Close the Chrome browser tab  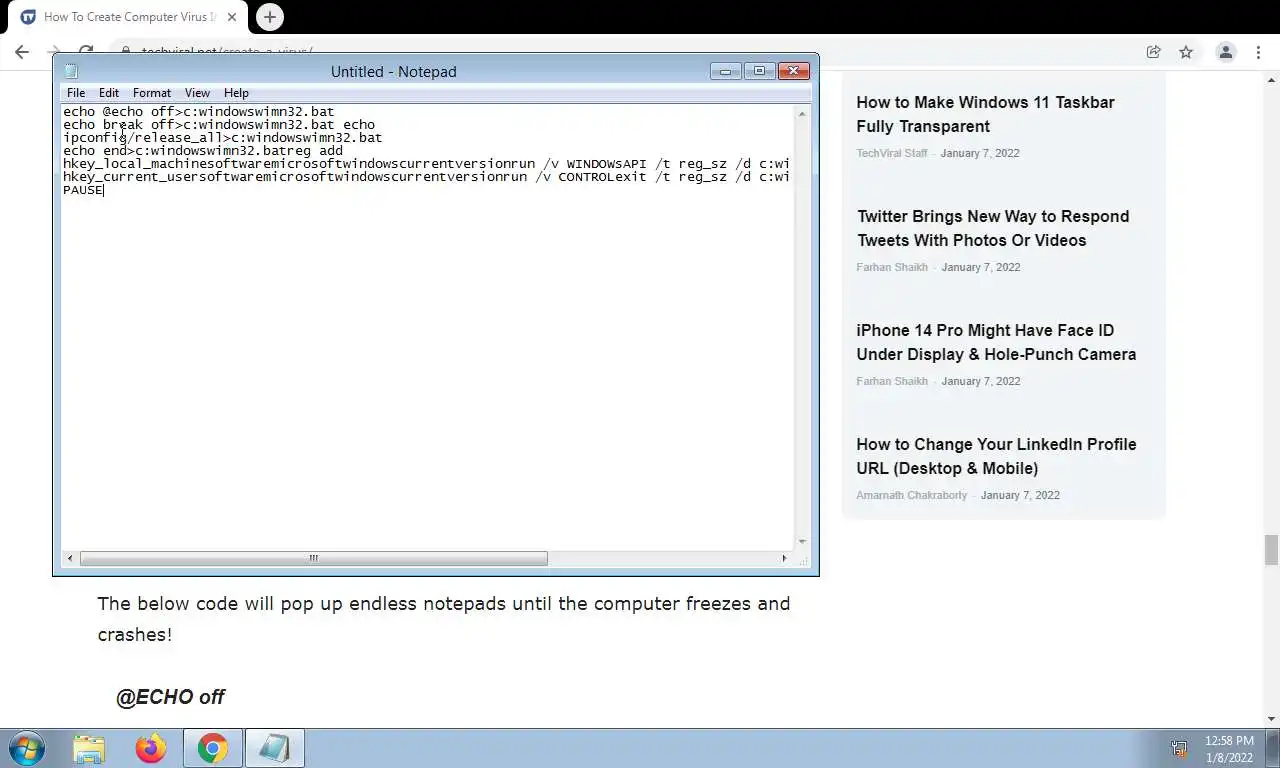[x=232, y=17]
